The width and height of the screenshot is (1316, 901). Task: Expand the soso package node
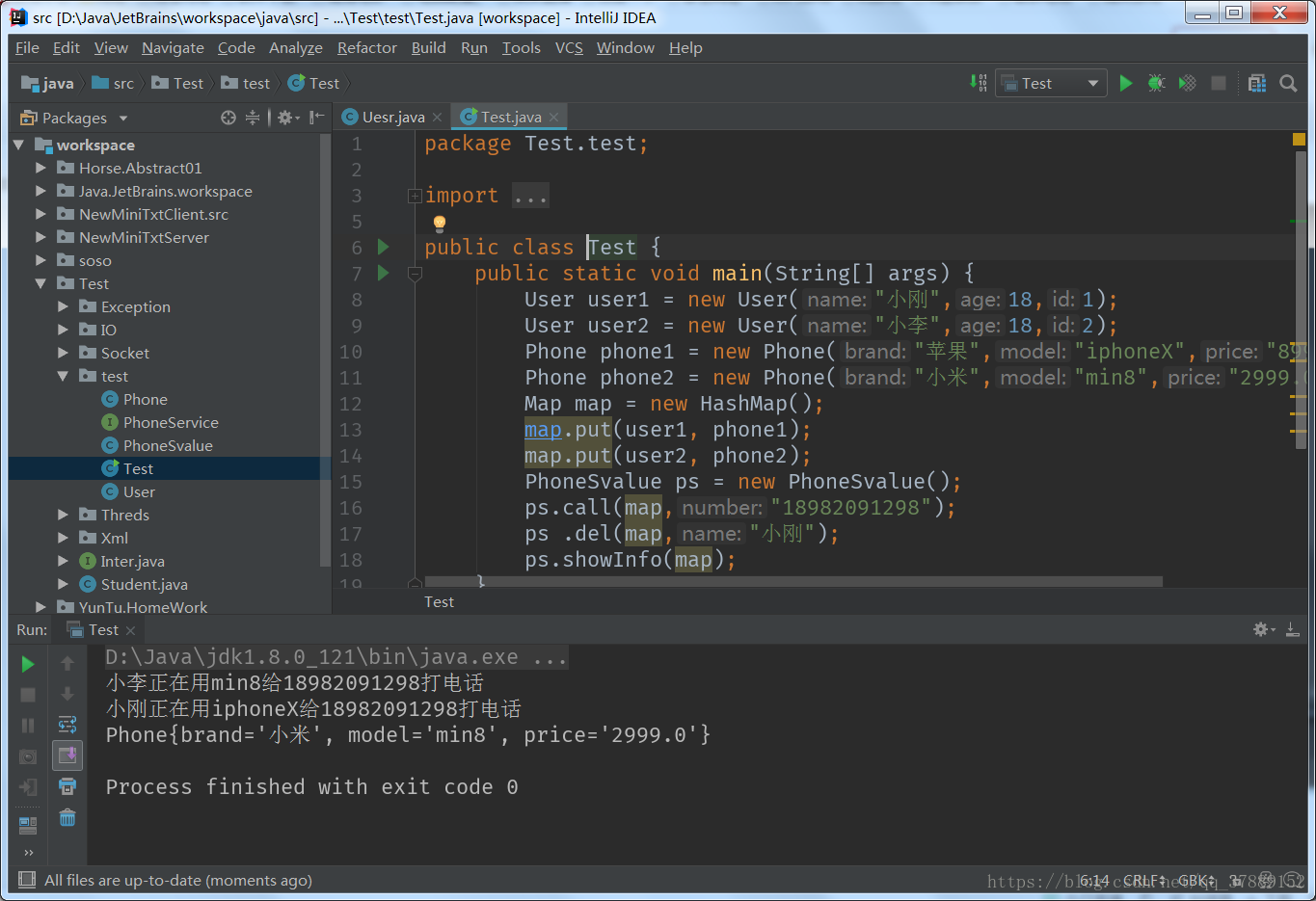[40, 260]
